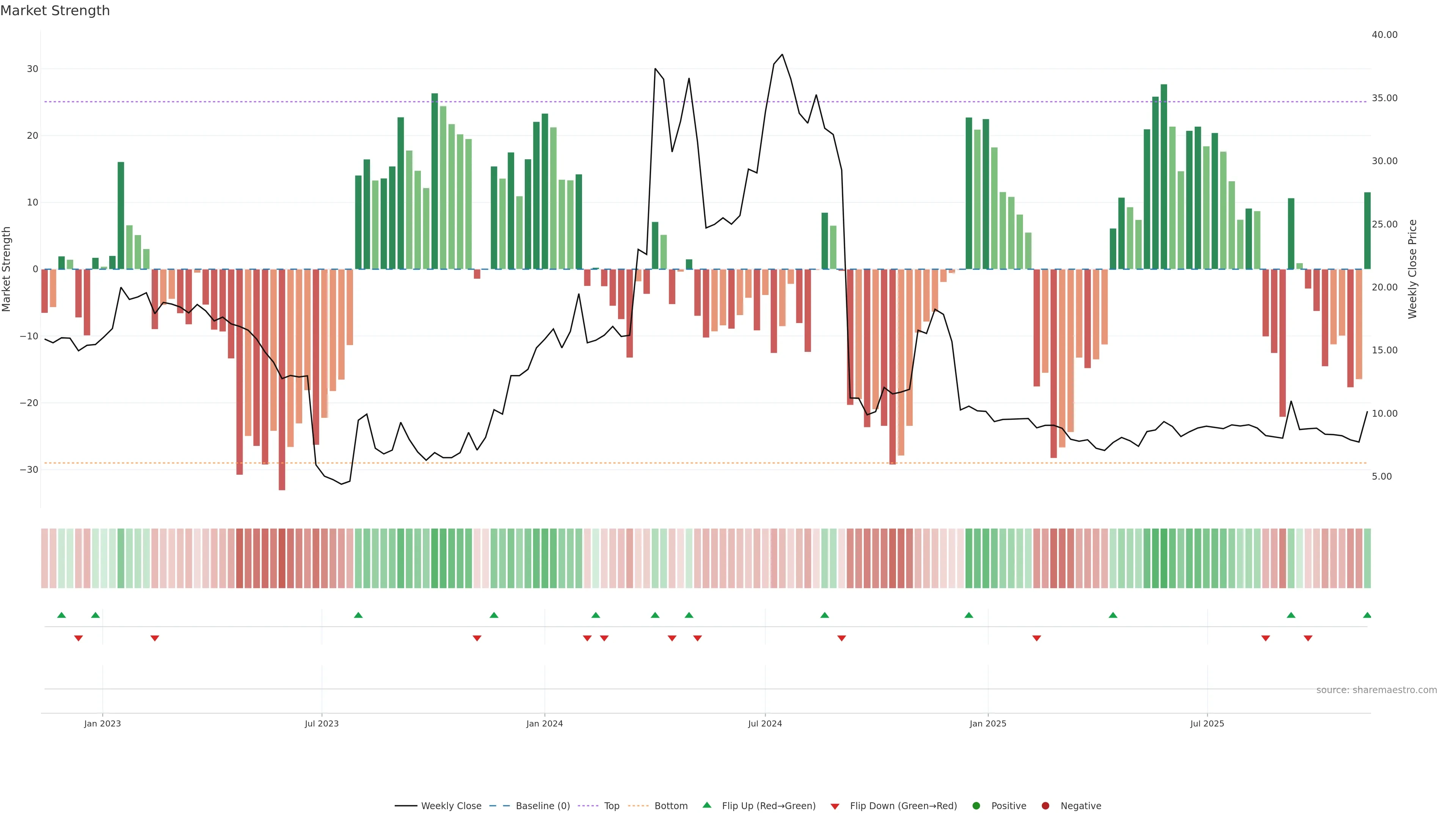Click the Weekly Close Price axis title
The width and height of the screenshot is (1456, 819).
[x=1412, y=269]
